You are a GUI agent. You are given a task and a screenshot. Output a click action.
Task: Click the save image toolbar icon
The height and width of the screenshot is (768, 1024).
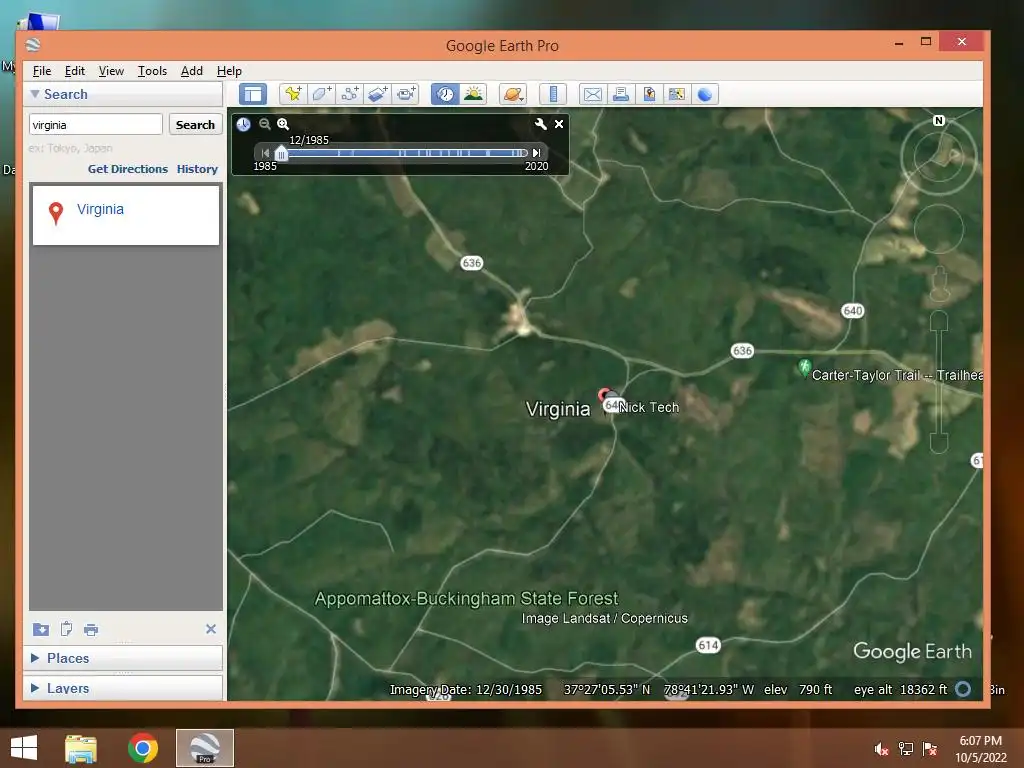click(x=648, y=94)
